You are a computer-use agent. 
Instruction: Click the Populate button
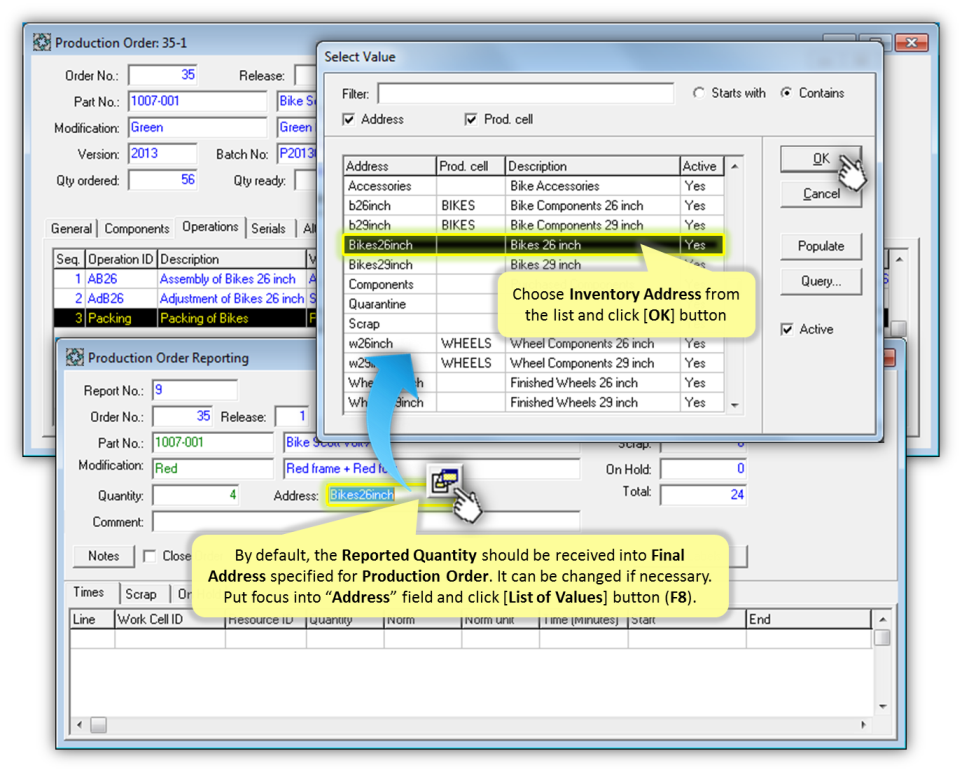[820, 246]
